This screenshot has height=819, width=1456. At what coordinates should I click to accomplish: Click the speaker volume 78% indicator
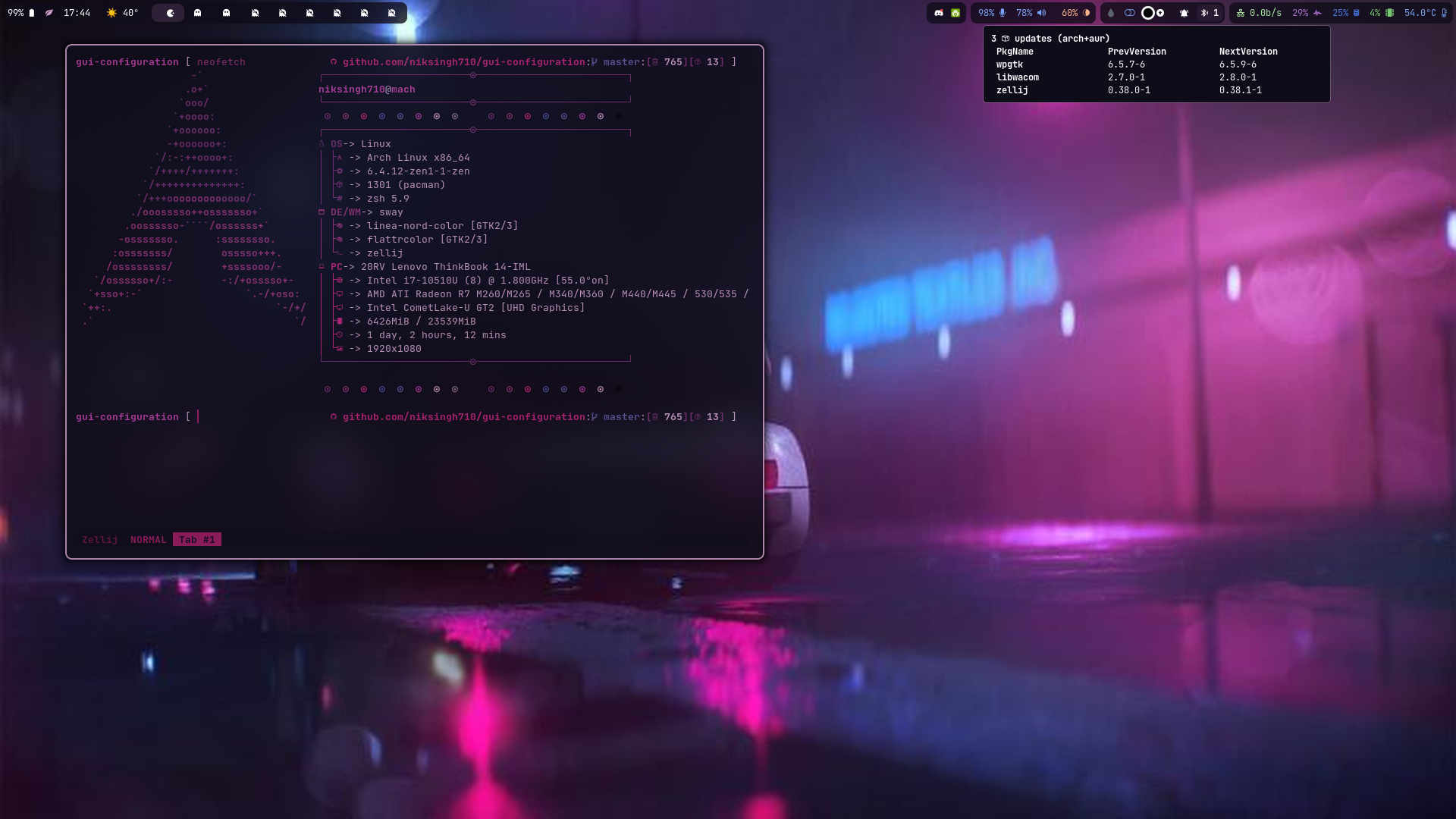(x=1031, y=13)
